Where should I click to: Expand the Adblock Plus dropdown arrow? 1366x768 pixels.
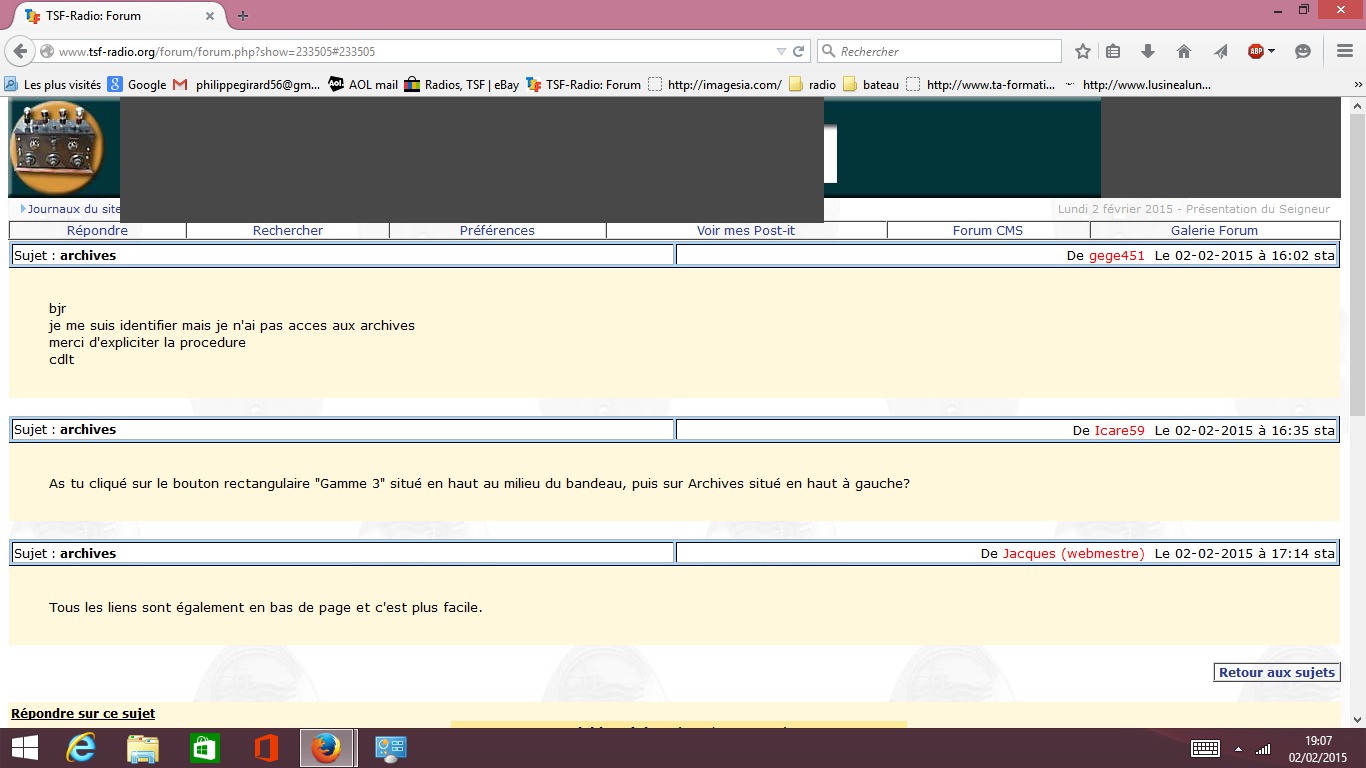click(x=1271, y=51)
